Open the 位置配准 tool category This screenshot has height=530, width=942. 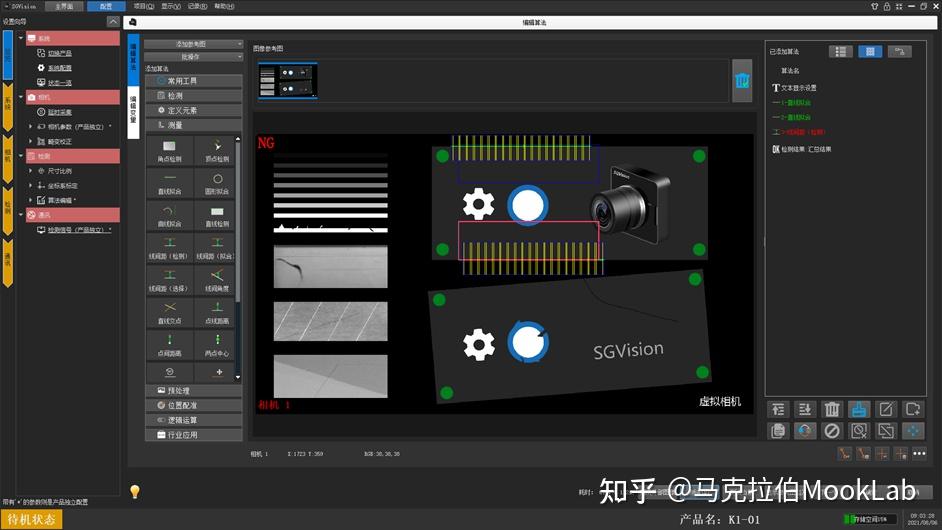(193, 406)
